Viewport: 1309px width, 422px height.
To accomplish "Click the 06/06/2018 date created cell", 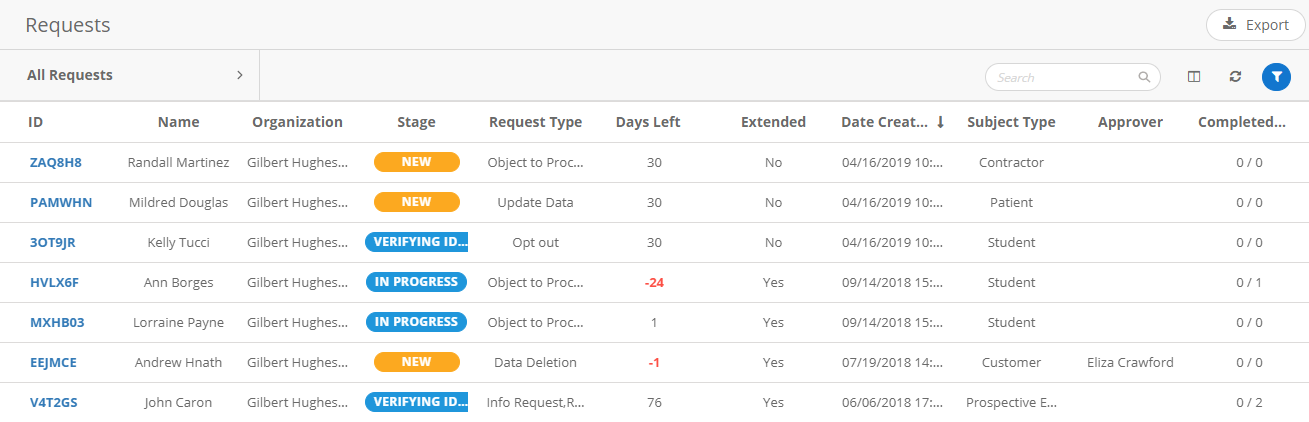I will [892, 402].
